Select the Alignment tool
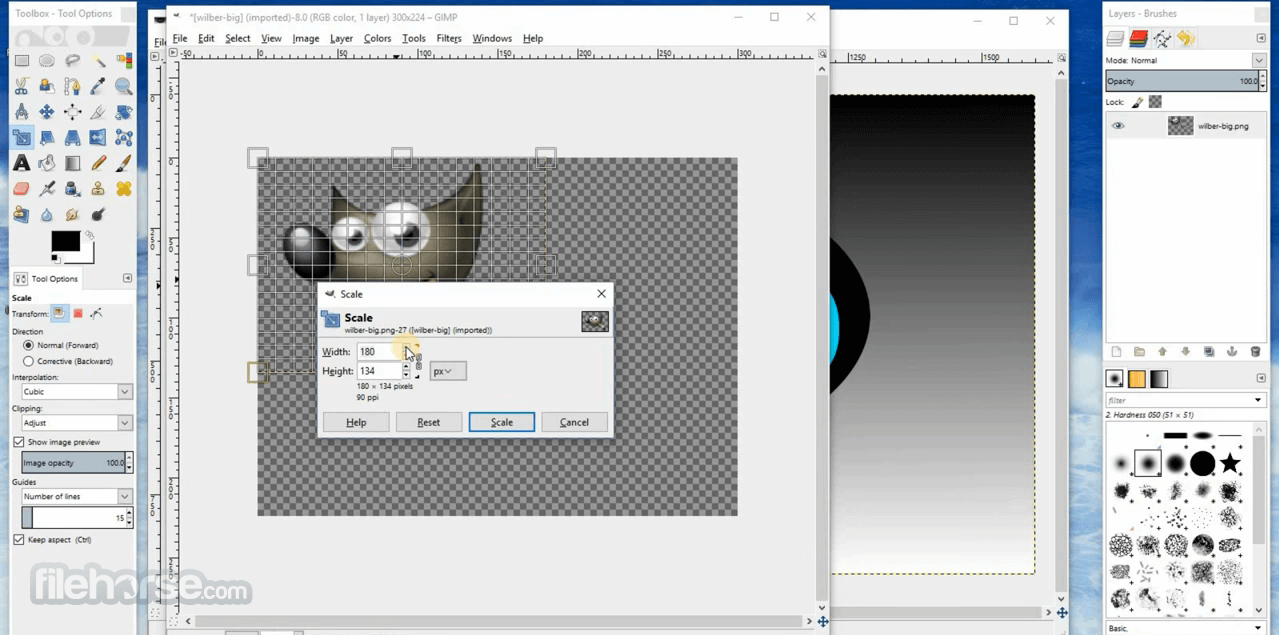The height and width of the screenshot is (635, 1279). pyautogui.click(x=73, y=112)
